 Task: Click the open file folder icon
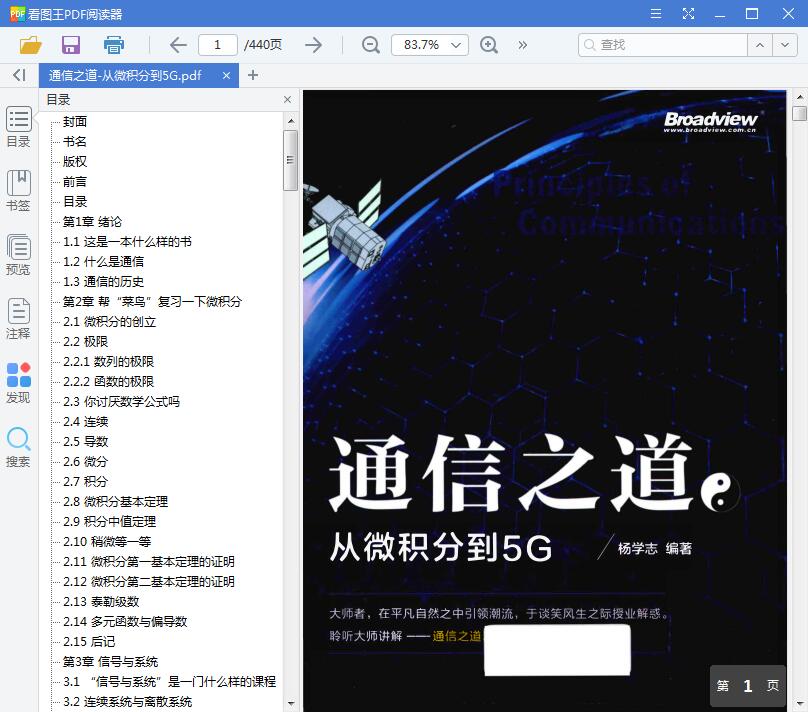30,44
